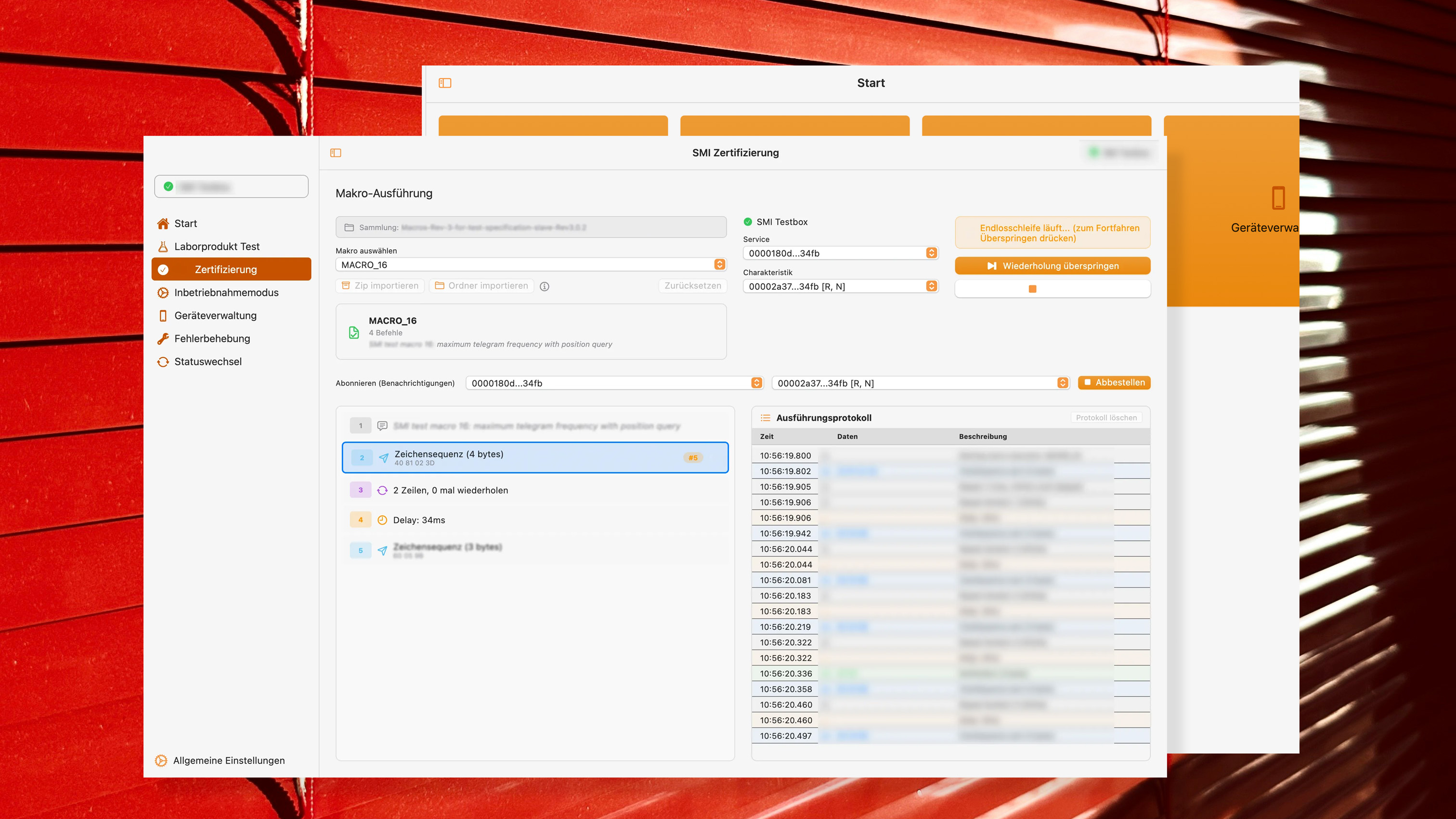Image resolution: width=1456 pixels, height=819 pixels.
Task: Click the Sammlung folder field
Action: point(531,227)
